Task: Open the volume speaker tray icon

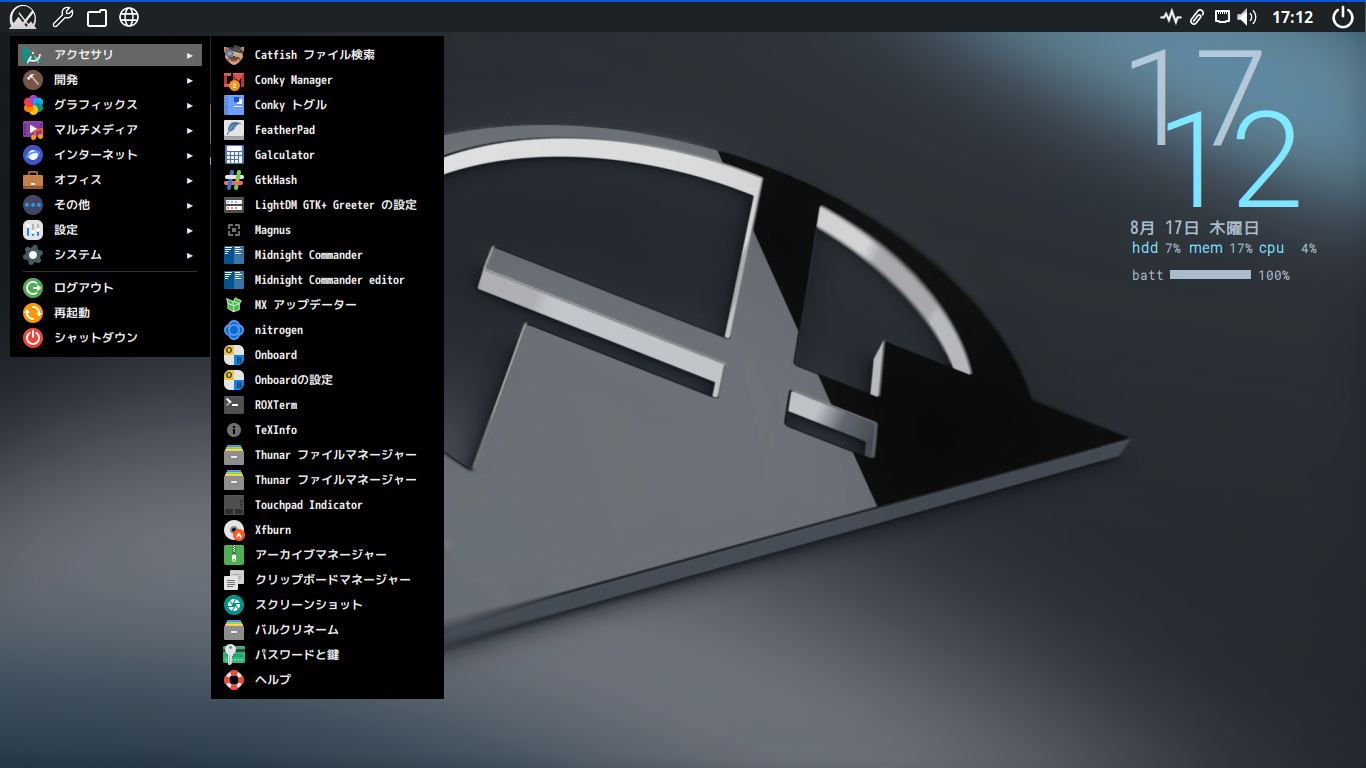Action: pyautogui.click(x=1247, y=17)
